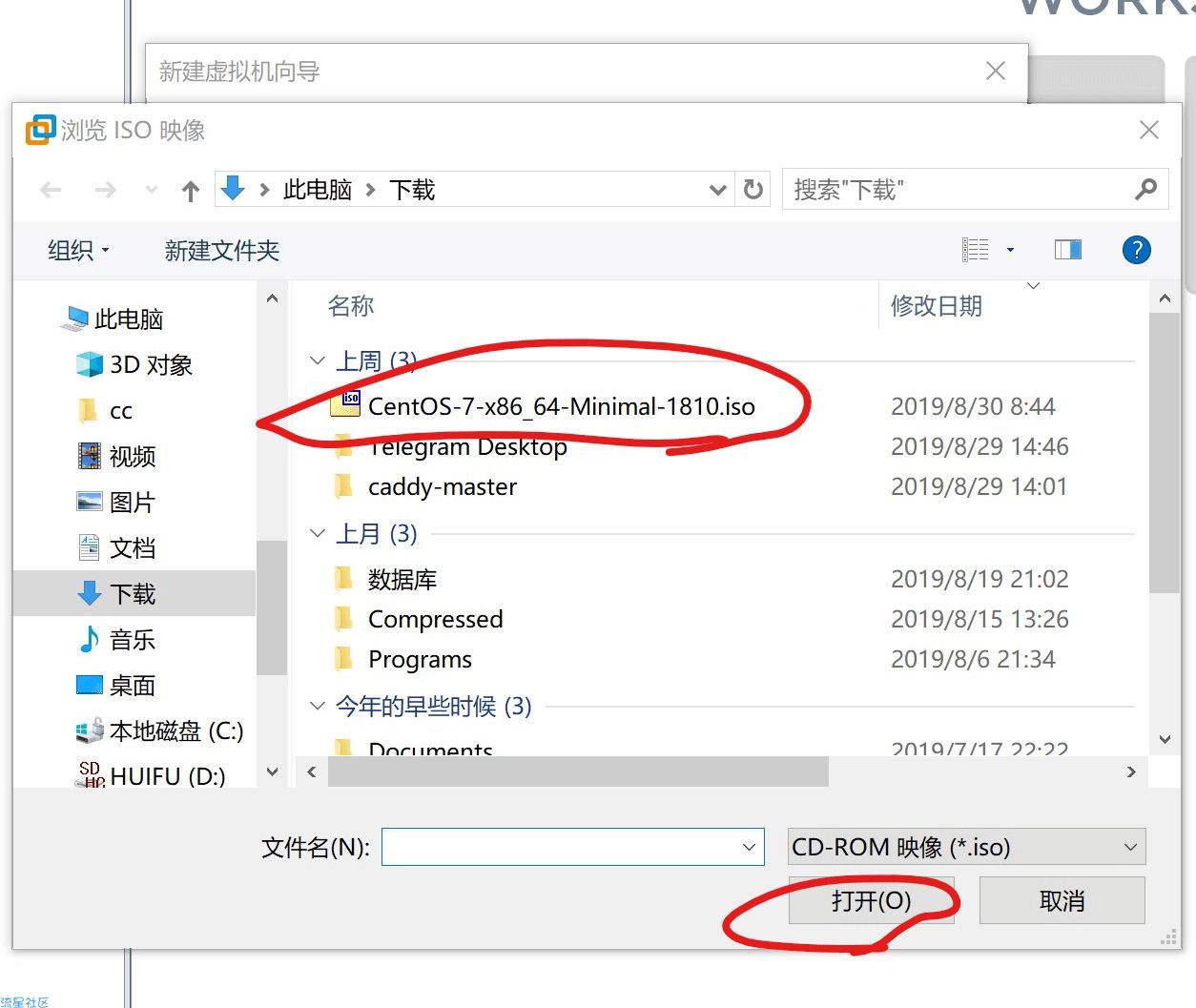Close the 浏览 ISO 映像 dialog
This screenshot has width=1196, height=1008.
point(1149,130)
